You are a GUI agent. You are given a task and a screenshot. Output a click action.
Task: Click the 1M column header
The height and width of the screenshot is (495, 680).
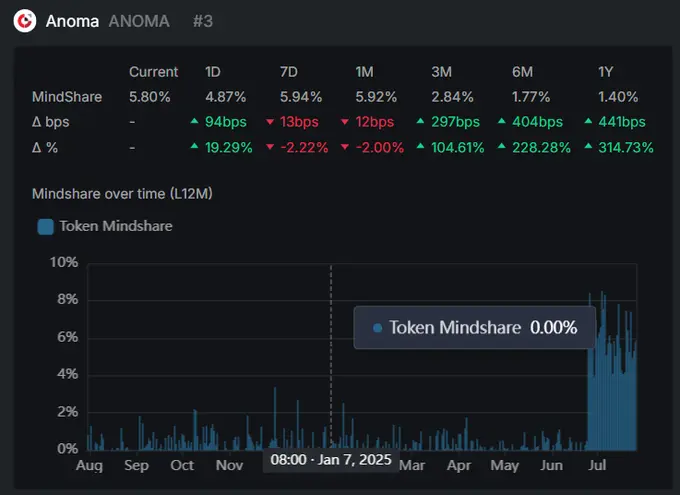point(364,72)
